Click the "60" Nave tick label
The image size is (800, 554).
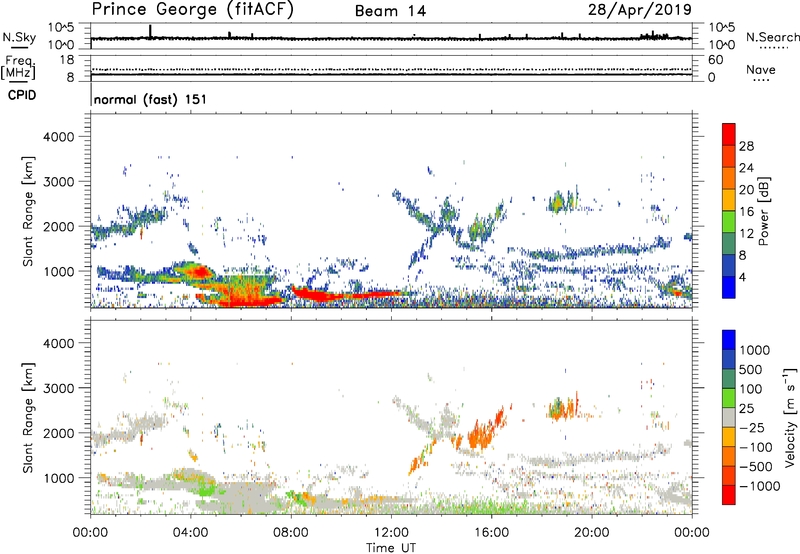click(715, 60)
